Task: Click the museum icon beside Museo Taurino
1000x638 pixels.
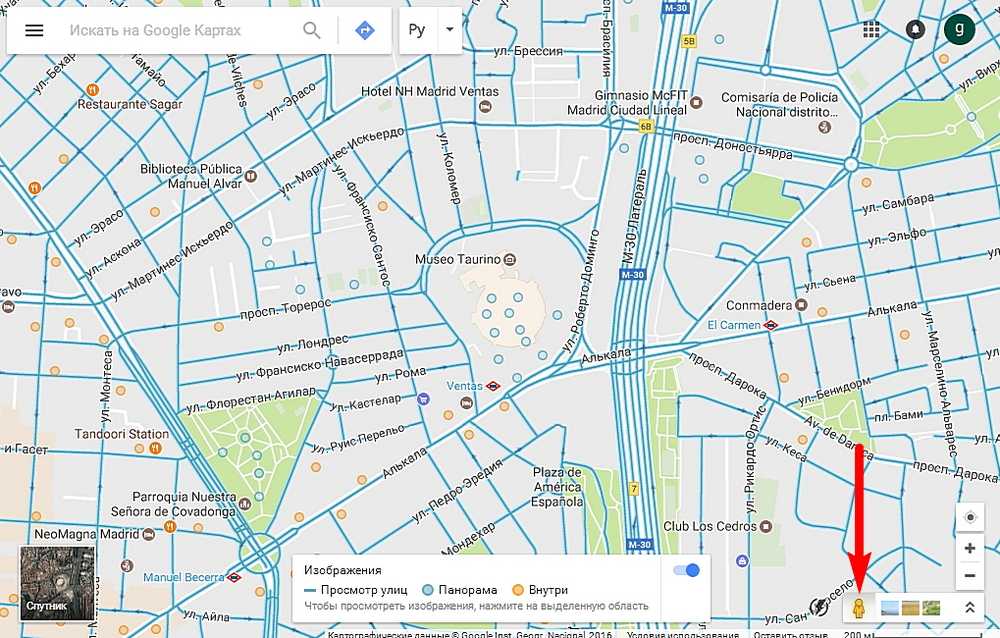Action: pyautogui.click(x=510, y=260)
